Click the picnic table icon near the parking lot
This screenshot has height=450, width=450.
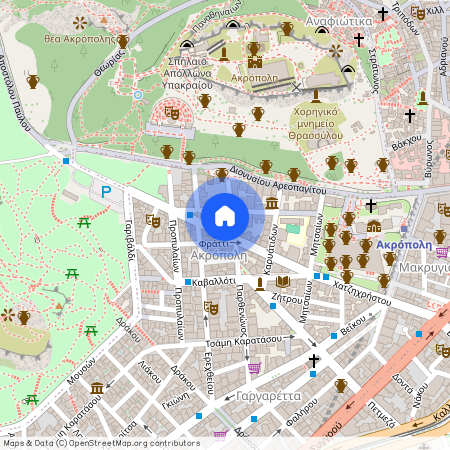[x=84, y=222]
